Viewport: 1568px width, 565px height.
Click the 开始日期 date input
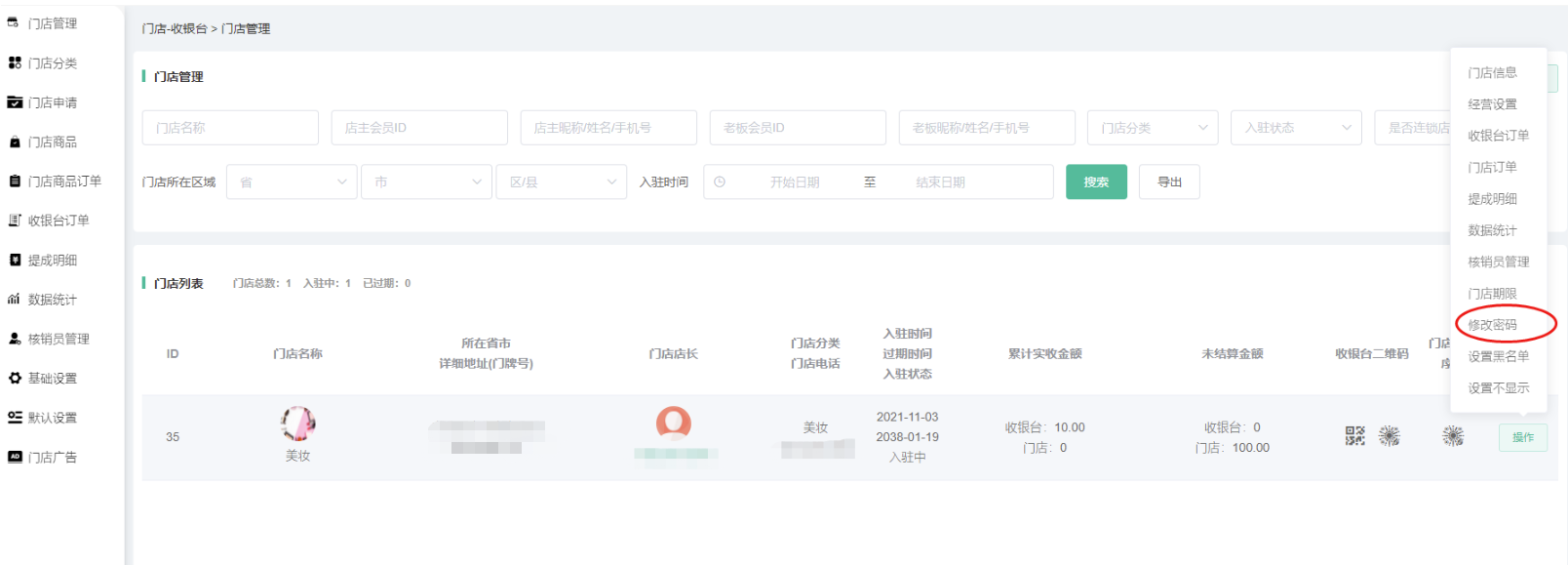[794, 182]
